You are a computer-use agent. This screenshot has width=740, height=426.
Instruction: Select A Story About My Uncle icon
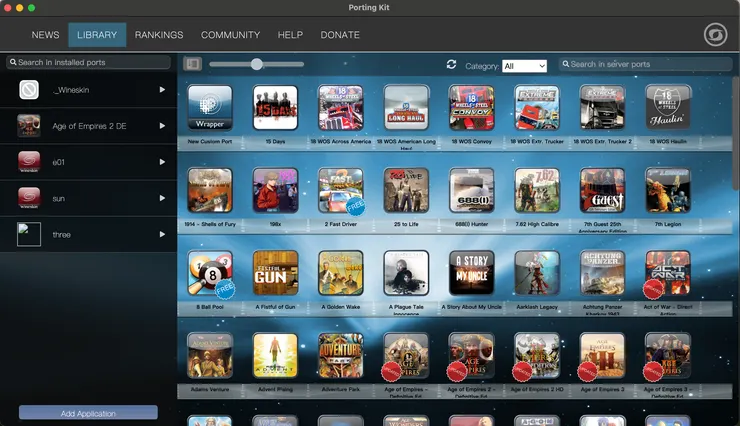click(471, 273)
